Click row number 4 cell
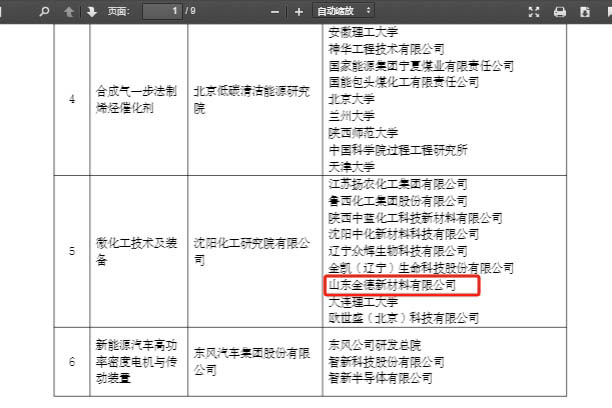This screenshot has width=612, height=408. pos(72,100)
